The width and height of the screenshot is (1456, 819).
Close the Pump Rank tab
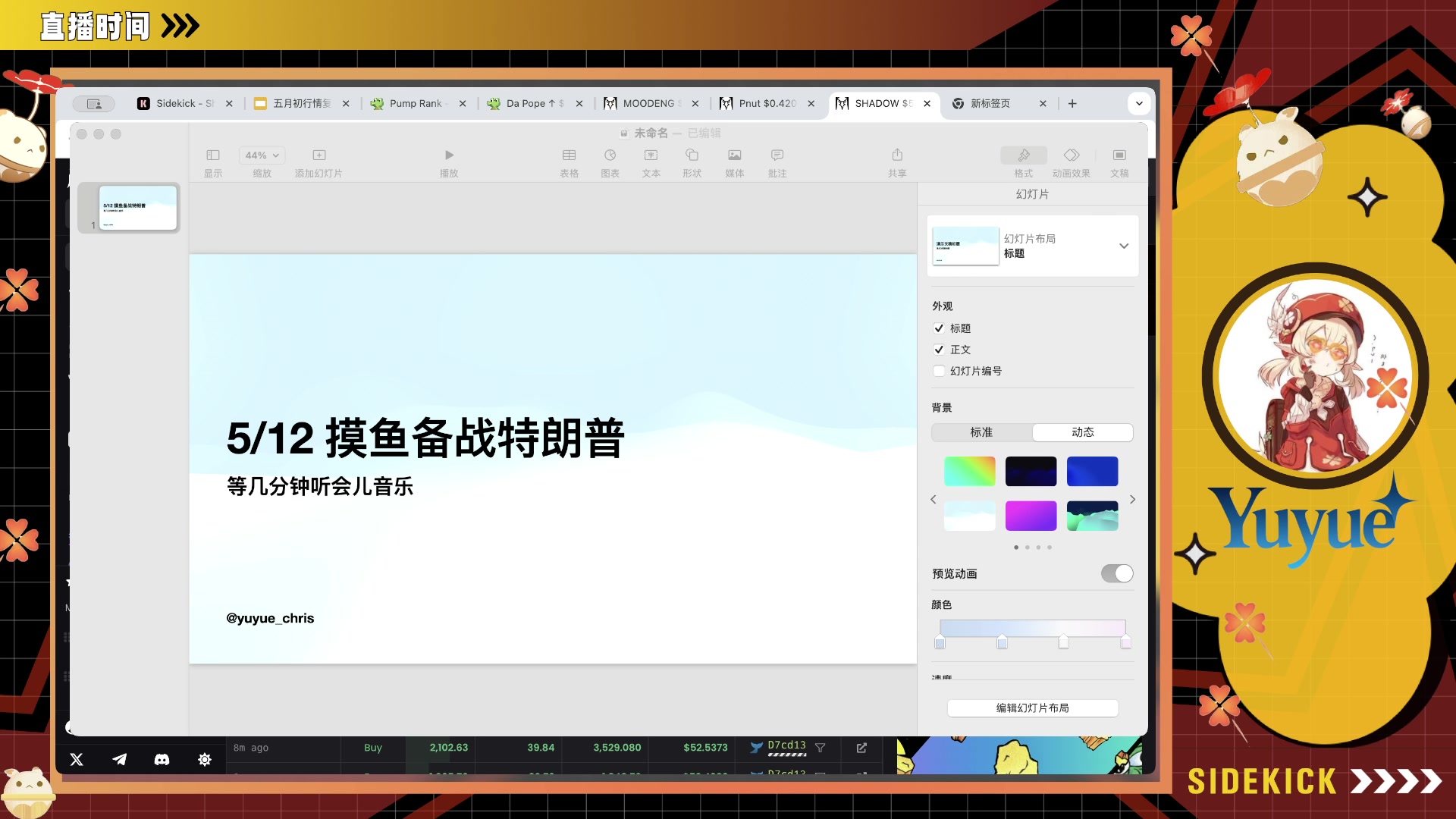click(x=463, y=104)
